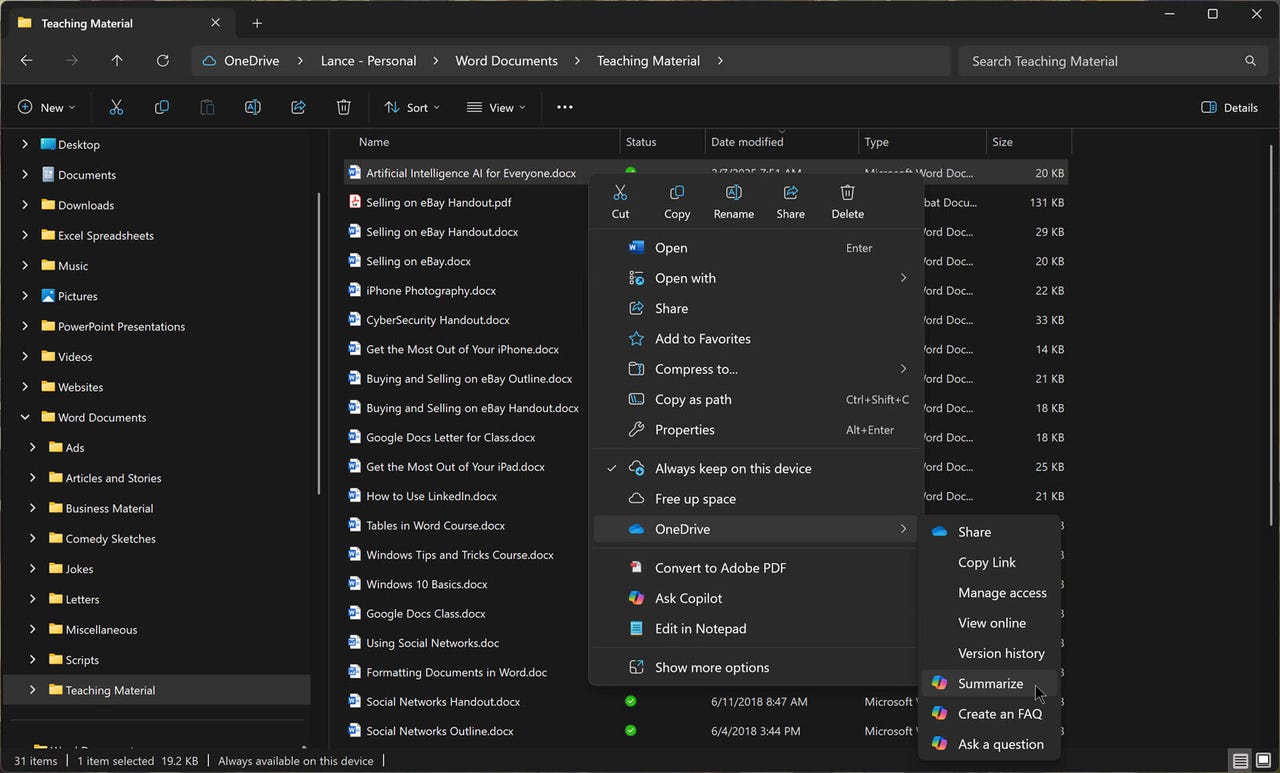Viewport: 1280px width, 773px height.
Task: Collapse the Word Documents tree node
Action: point(25,417)
